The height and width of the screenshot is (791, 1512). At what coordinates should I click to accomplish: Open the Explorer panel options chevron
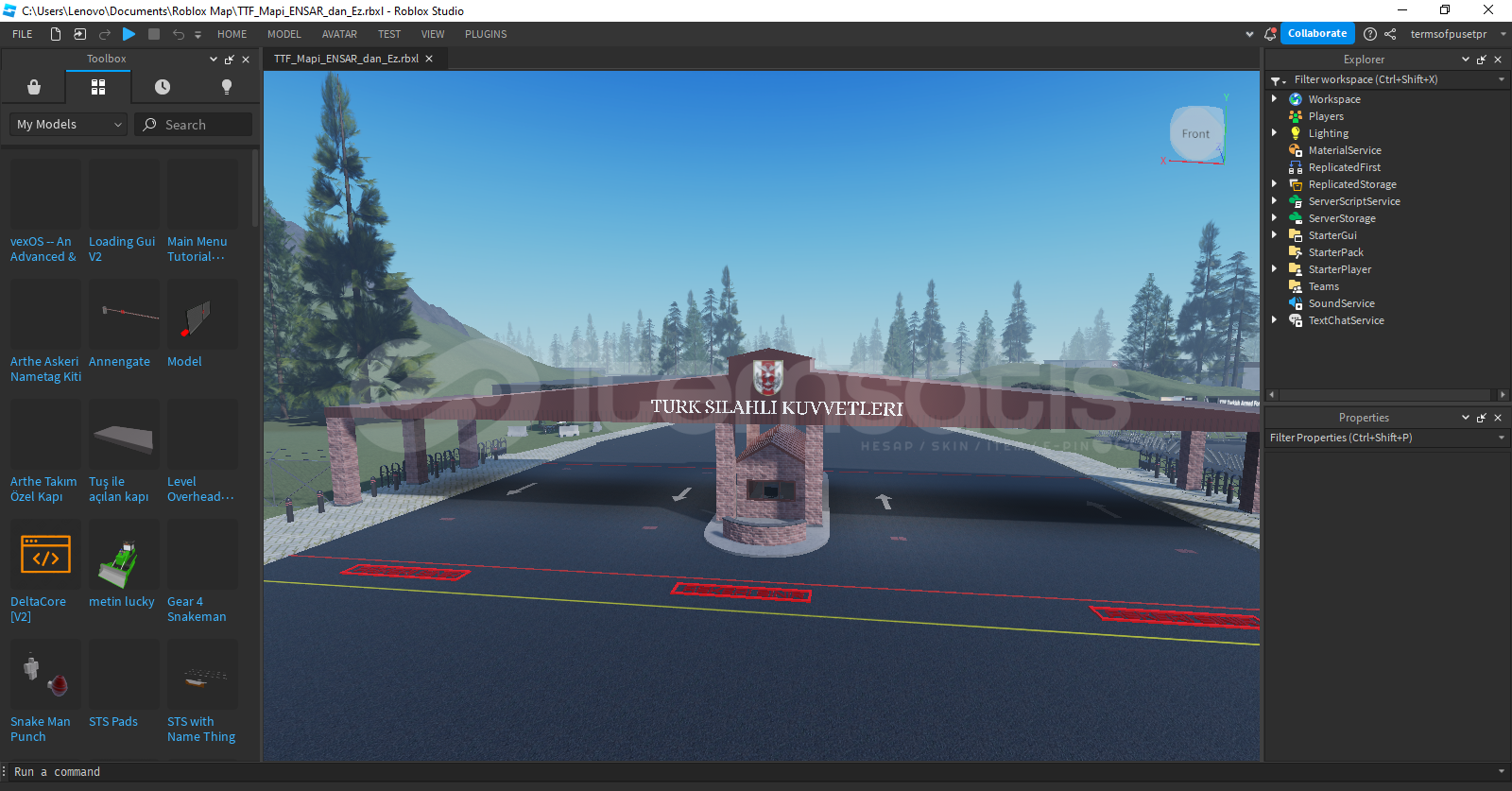click(x=1466, y=60)
